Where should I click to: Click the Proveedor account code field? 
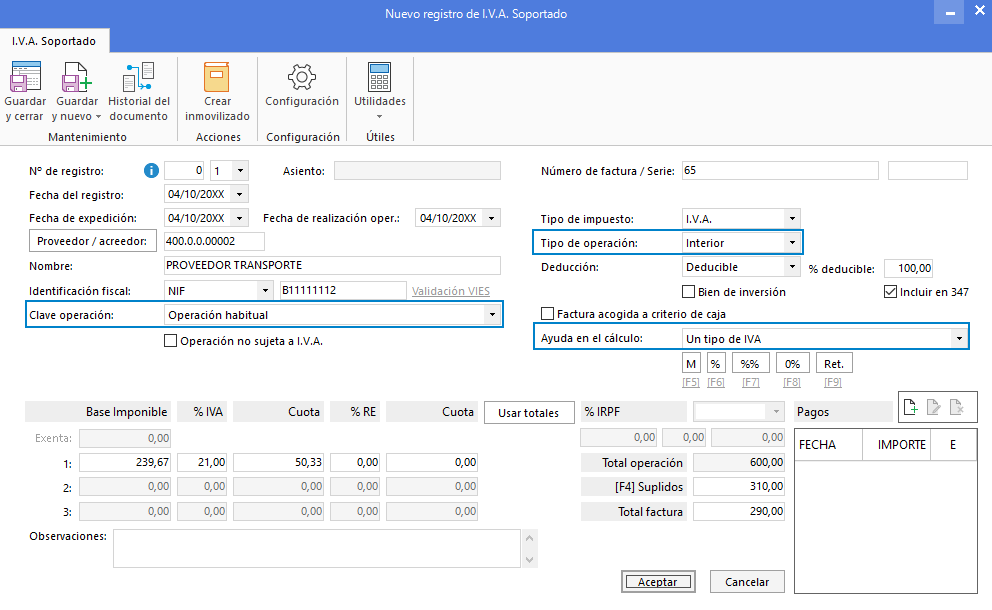point(214,241)
